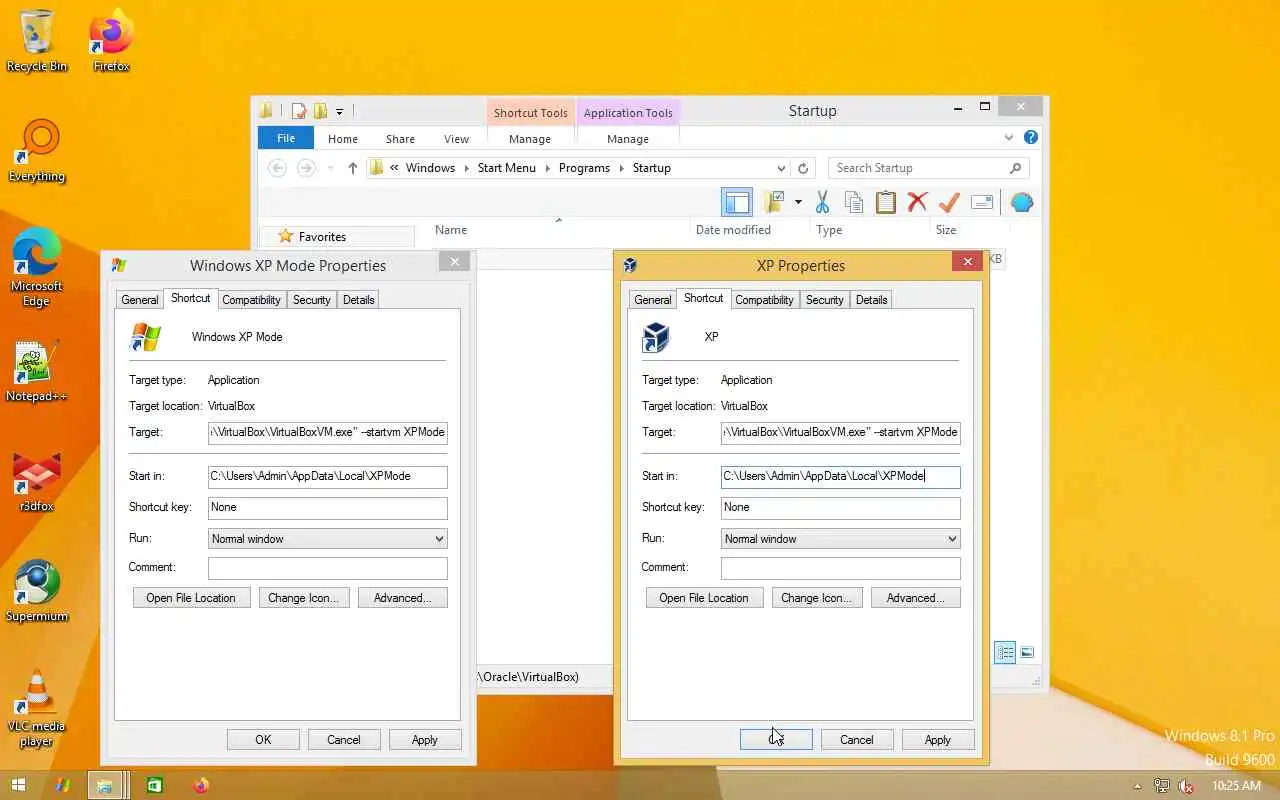Viewport: 1280px width, 800px height.
Task: Click the New Folder icon in quick access toolbar
Action: 320,111
